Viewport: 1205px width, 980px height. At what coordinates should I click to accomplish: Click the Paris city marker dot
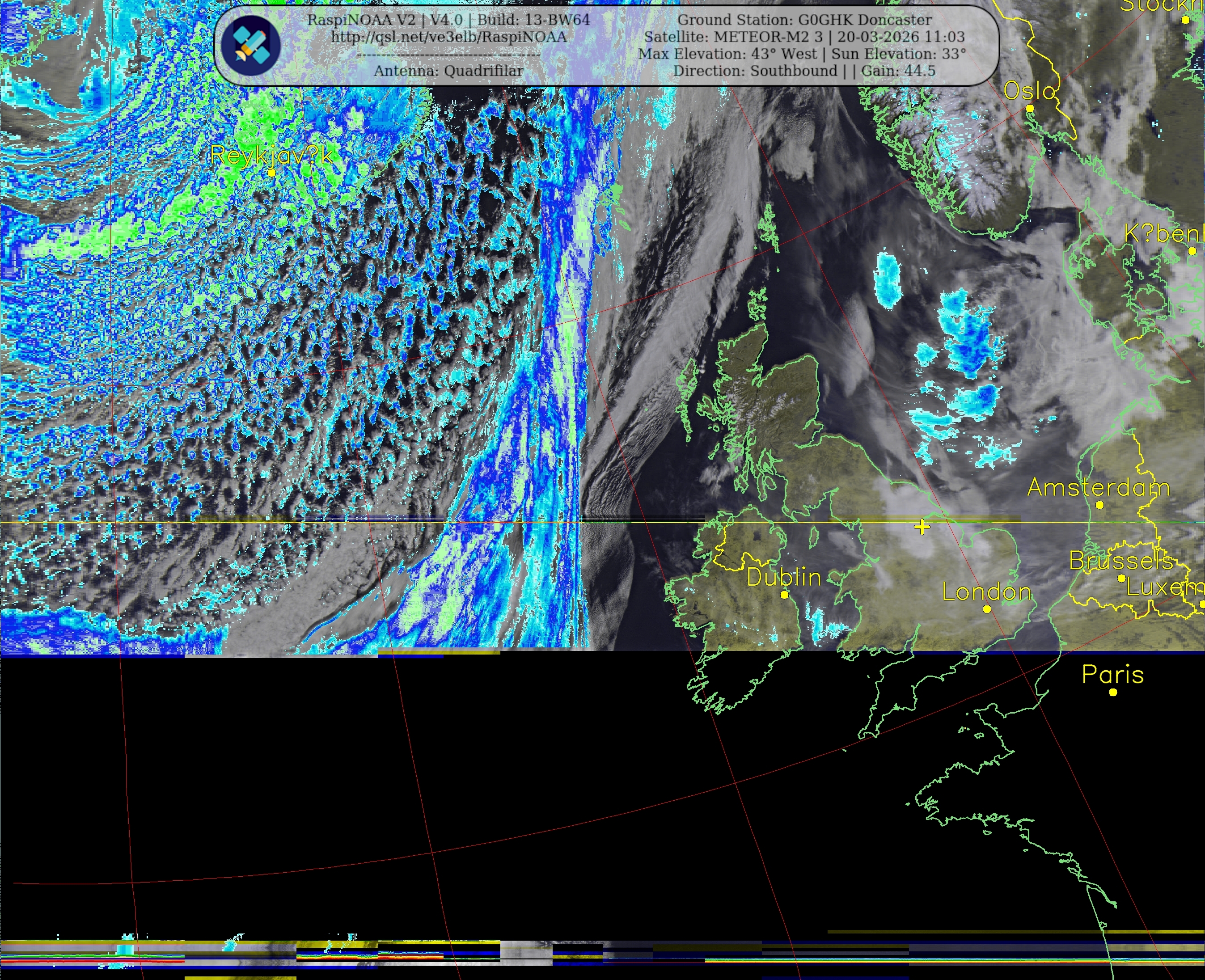coord(1113,692)
